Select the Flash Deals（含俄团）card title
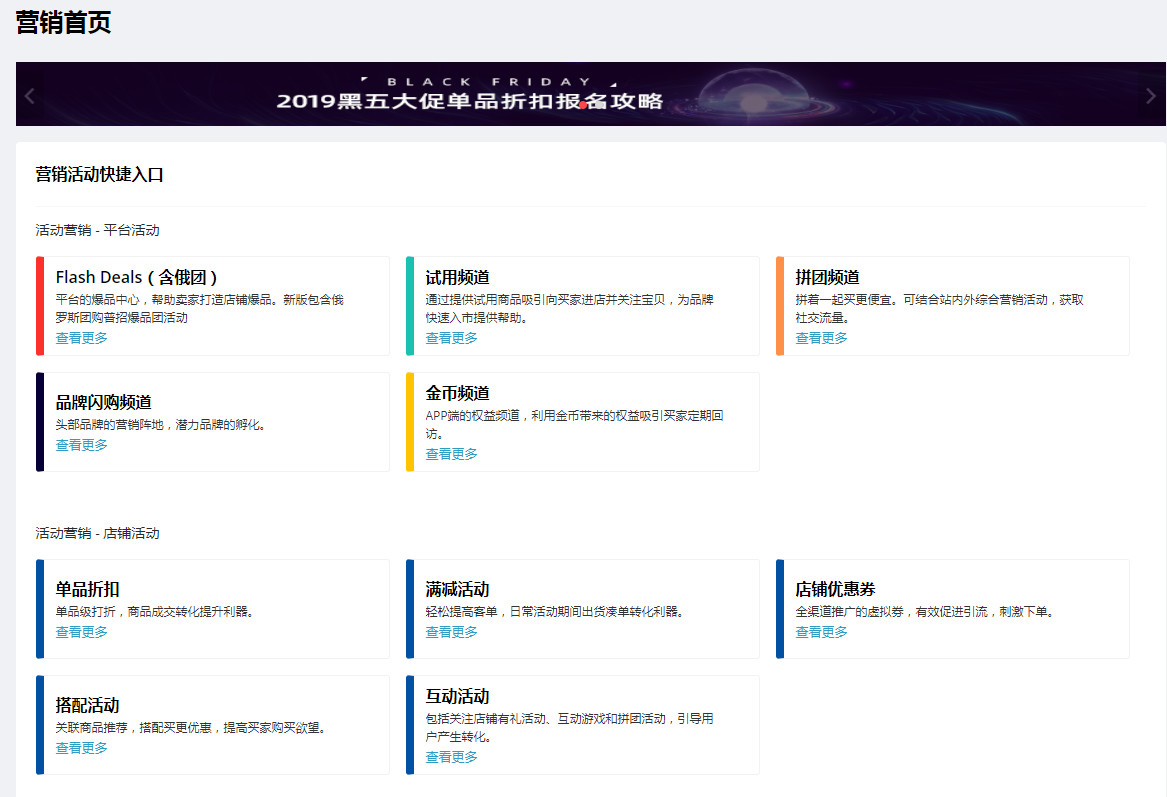This screenshot has height=797, width=1167. click(x=137, y=277)
